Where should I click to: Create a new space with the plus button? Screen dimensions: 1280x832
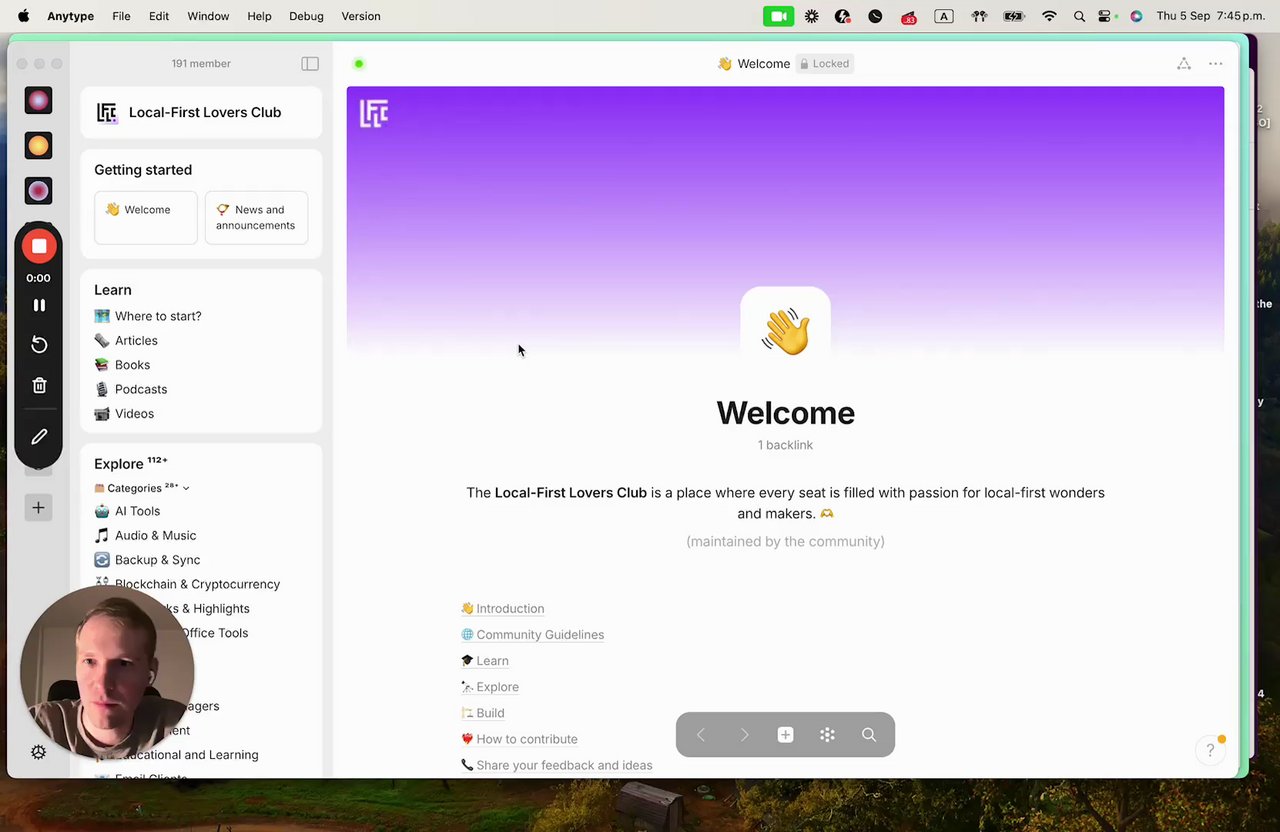pyautogui.click(x=38, y=508)
